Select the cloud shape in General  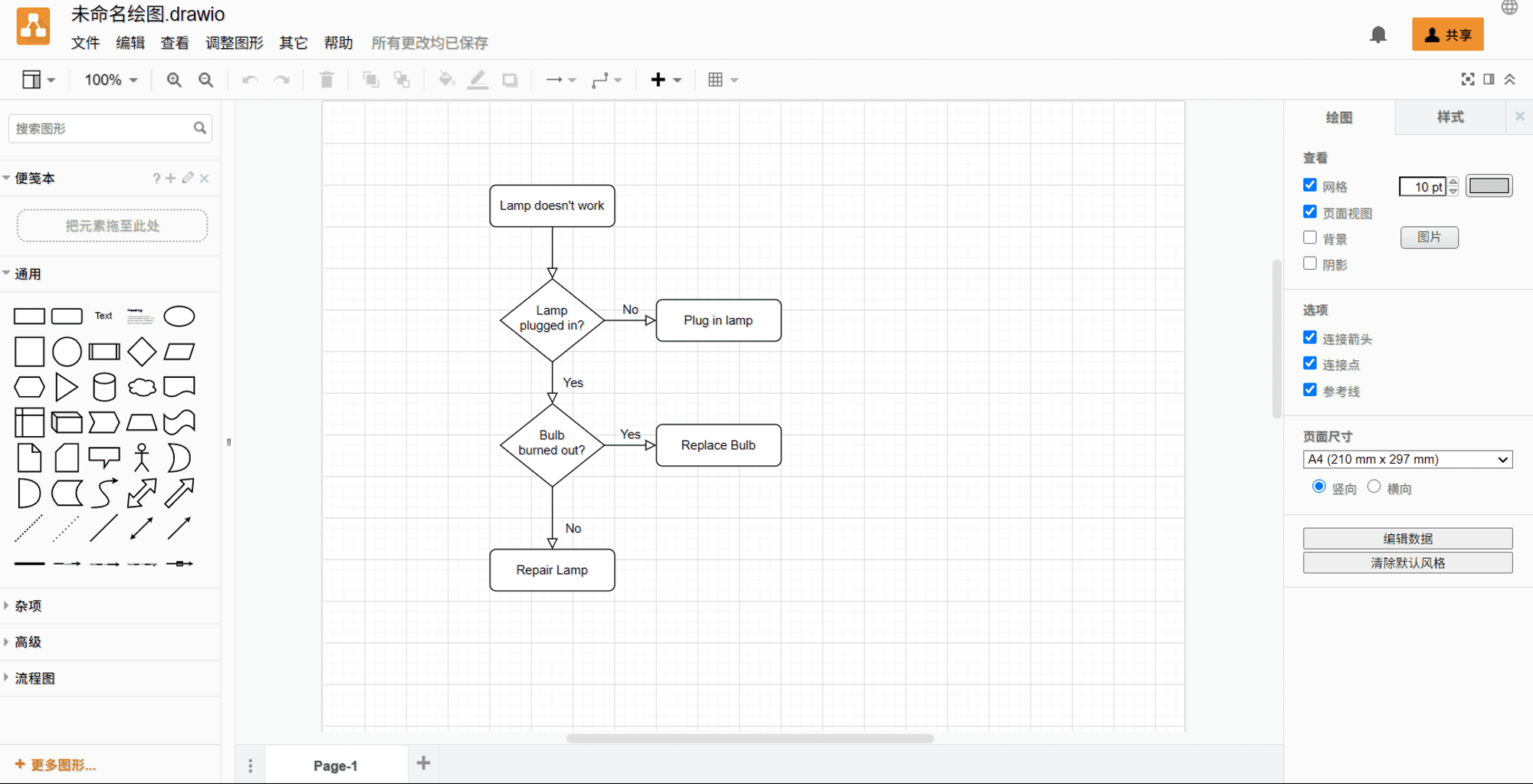(x=142, y=387)
